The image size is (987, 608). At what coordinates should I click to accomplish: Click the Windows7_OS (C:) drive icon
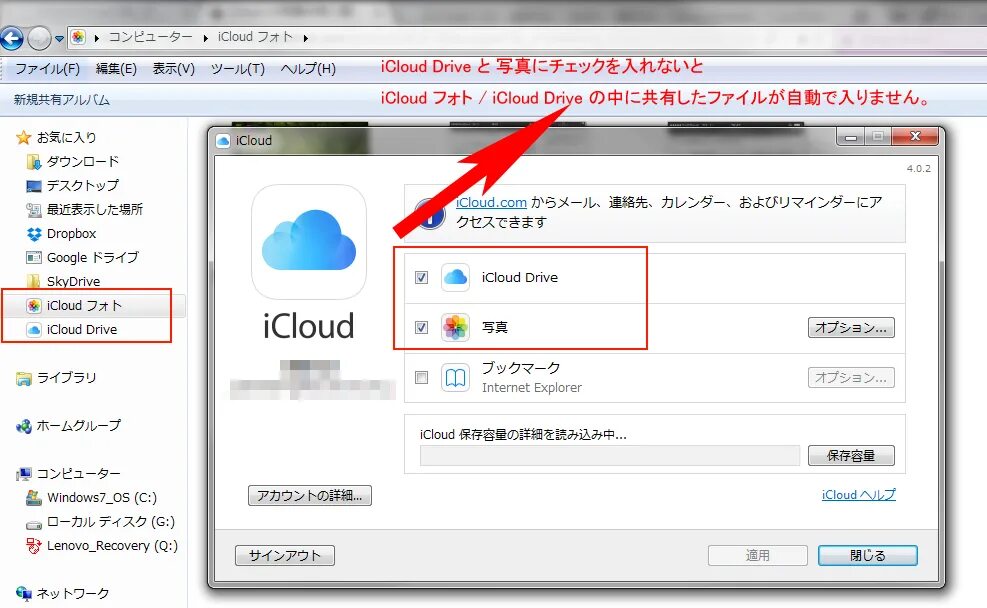point(33,498)
